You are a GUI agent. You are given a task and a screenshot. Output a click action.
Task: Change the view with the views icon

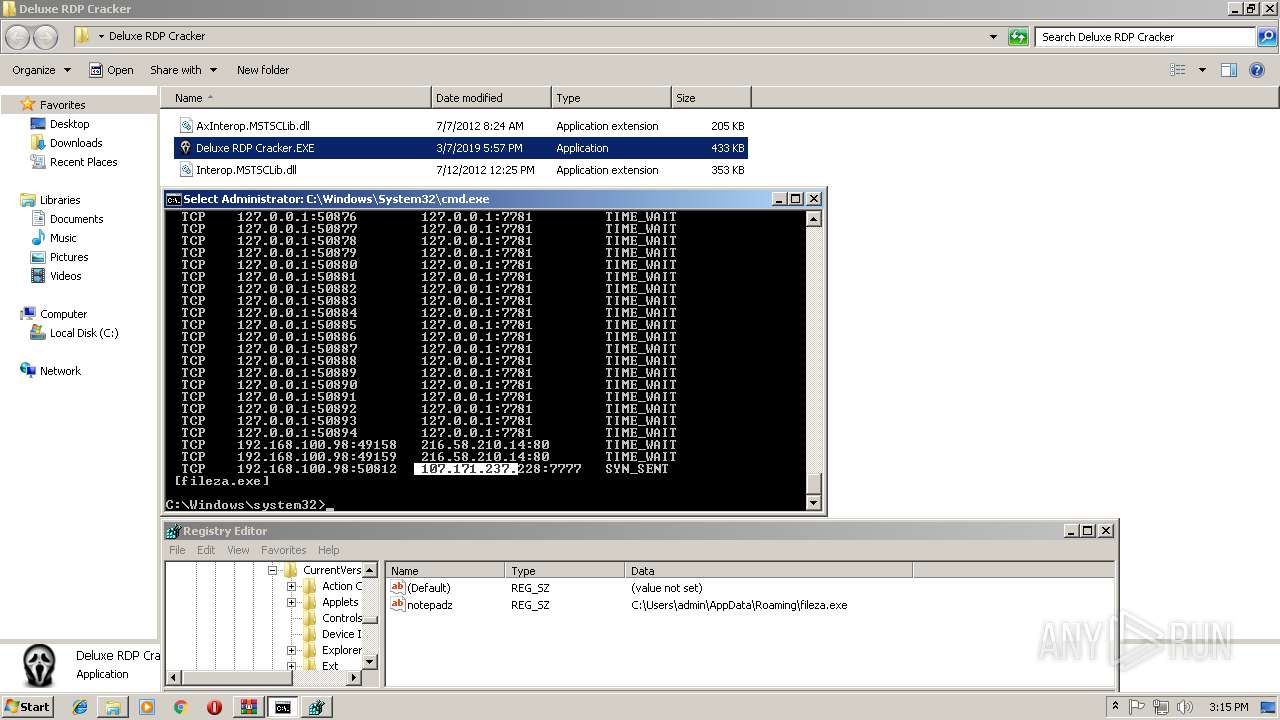pos(1178,70)
